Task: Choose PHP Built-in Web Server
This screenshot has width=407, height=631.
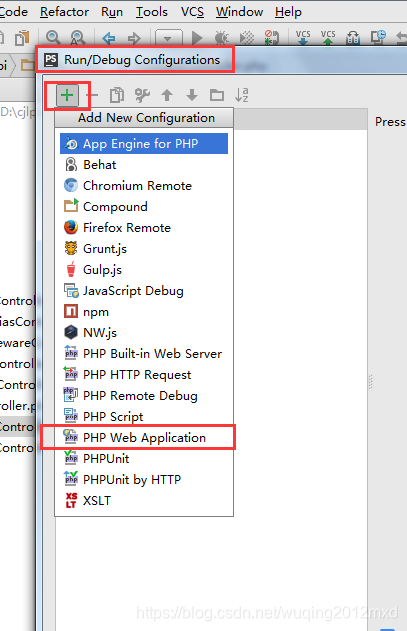Action: pyautogui.click(x=144, y=353)
